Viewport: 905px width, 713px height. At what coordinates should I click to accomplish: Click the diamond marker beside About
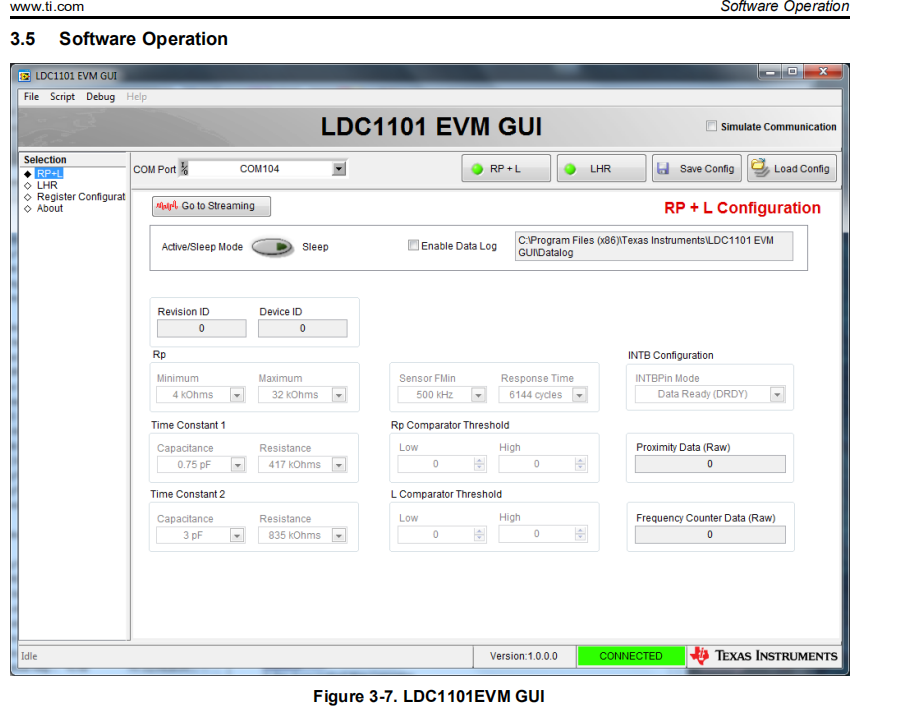pyautogui.click(x=27, y=208)
